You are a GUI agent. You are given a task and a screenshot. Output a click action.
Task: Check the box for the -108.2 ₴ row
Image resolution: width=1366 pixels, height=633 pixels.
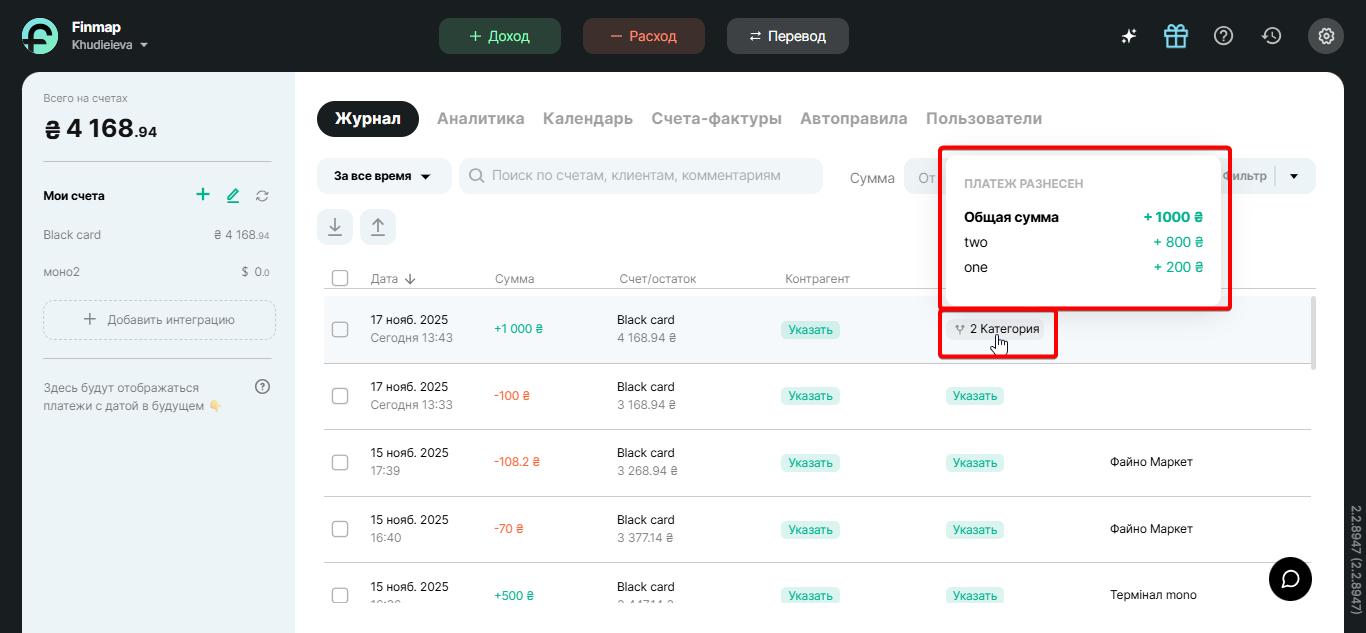(x=340, y=462)
